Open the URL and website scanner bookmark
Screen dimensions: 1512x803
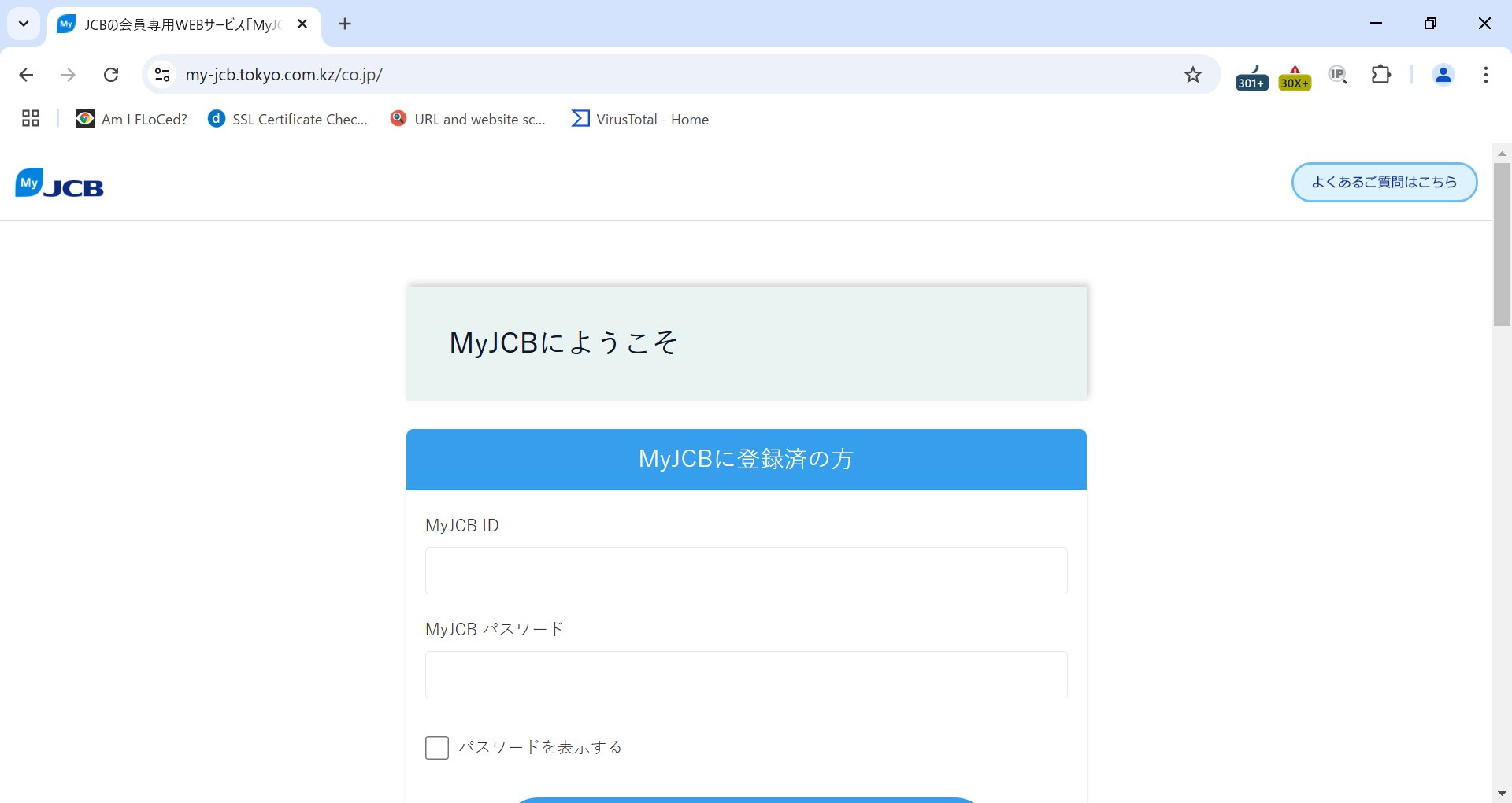click(469, 119)
